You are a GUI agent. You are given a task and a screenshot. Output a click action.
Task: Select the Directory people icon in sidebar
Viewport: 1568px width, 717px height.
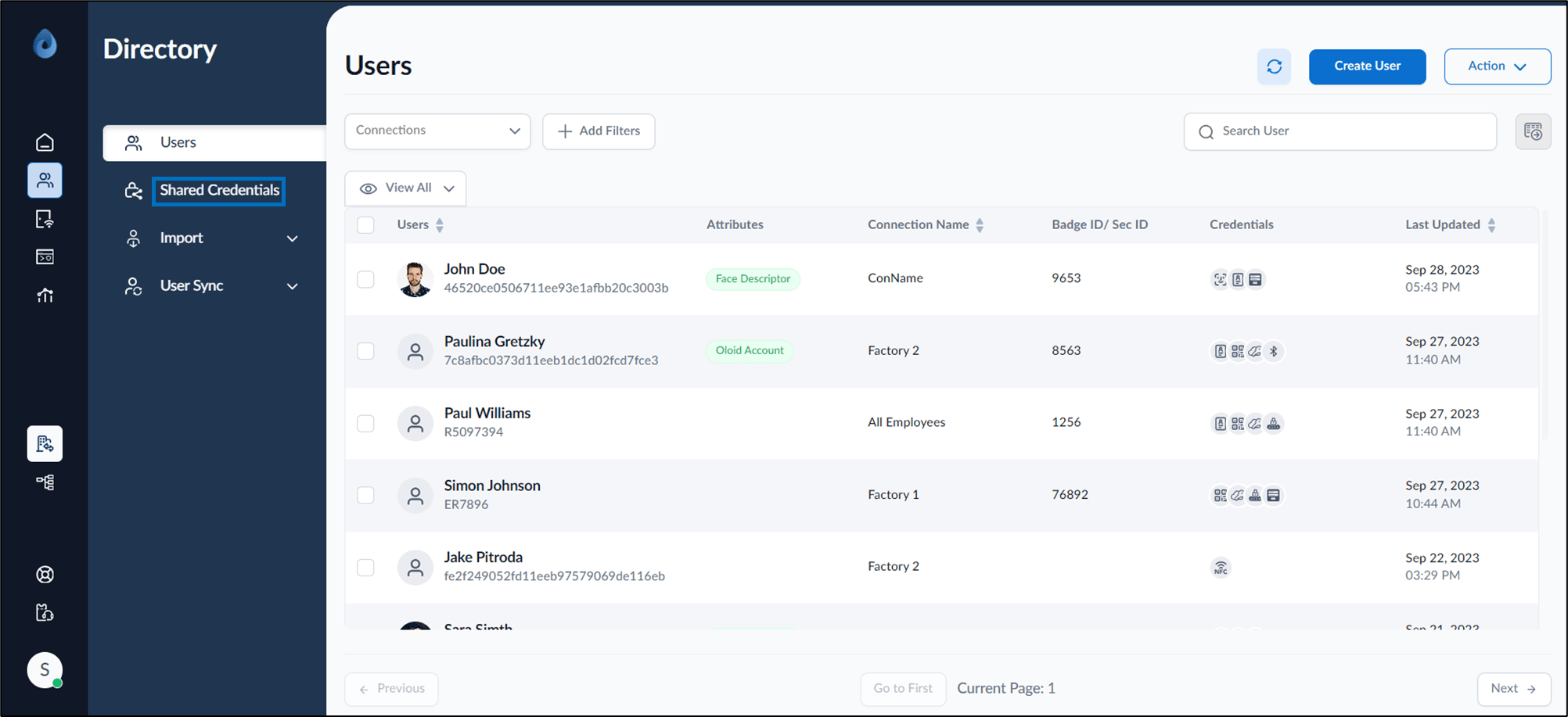pyautogui.click(x=45, y=181)
